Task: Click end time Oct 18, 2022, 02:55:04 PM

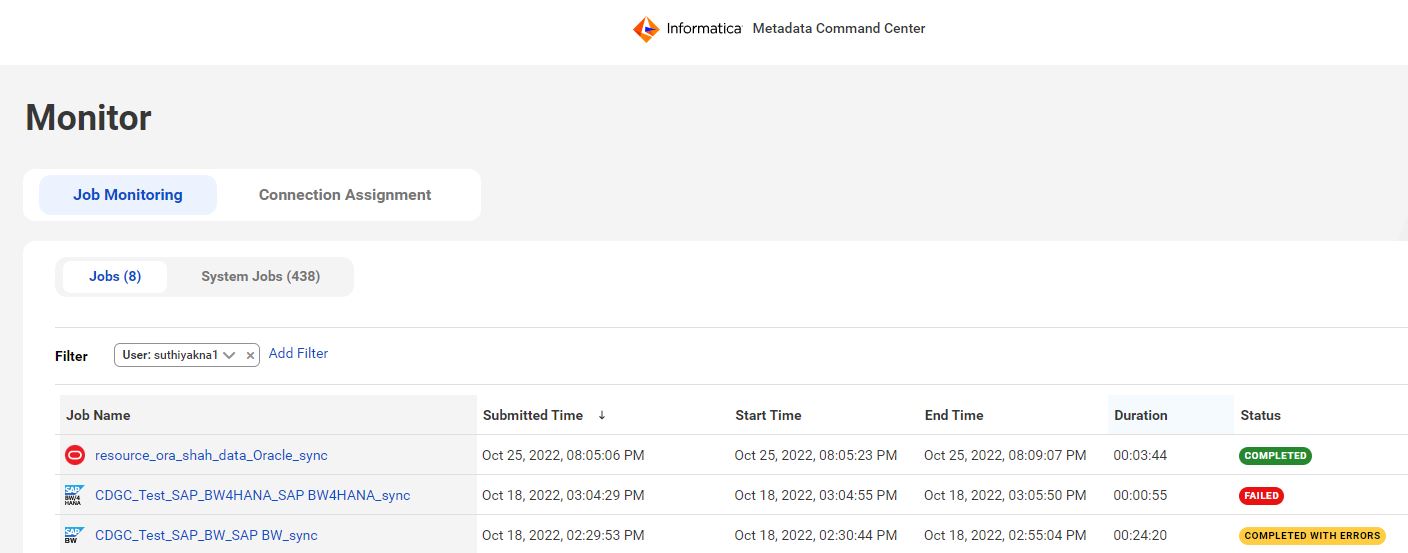Action: [1005, 535]
